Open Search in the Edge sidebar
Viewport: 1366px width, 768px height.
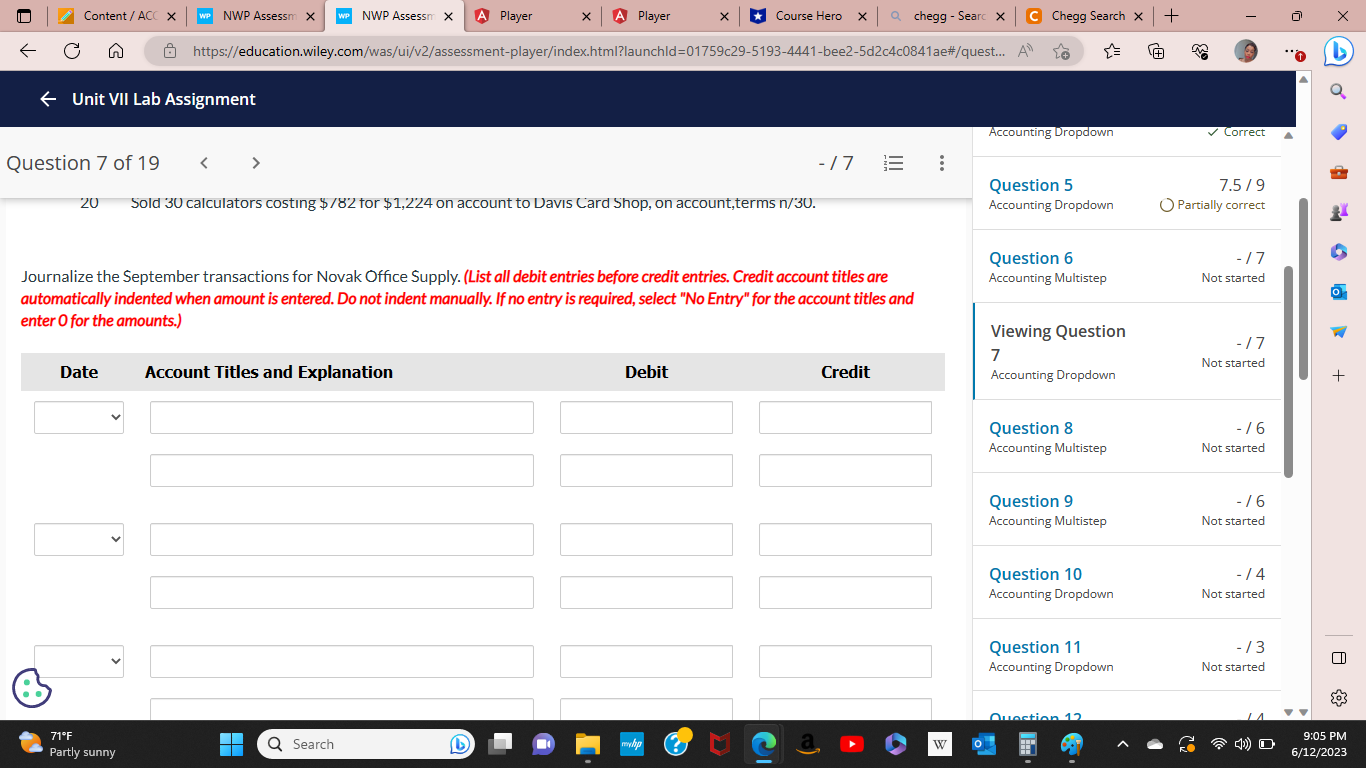click(1340, 92)
